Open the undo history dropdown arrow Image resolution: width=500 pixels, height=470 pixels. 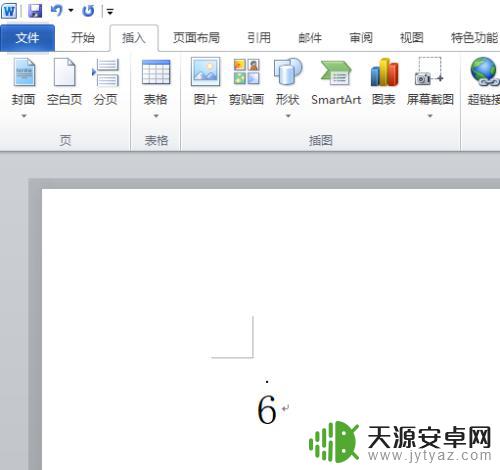tap(71, 11)
